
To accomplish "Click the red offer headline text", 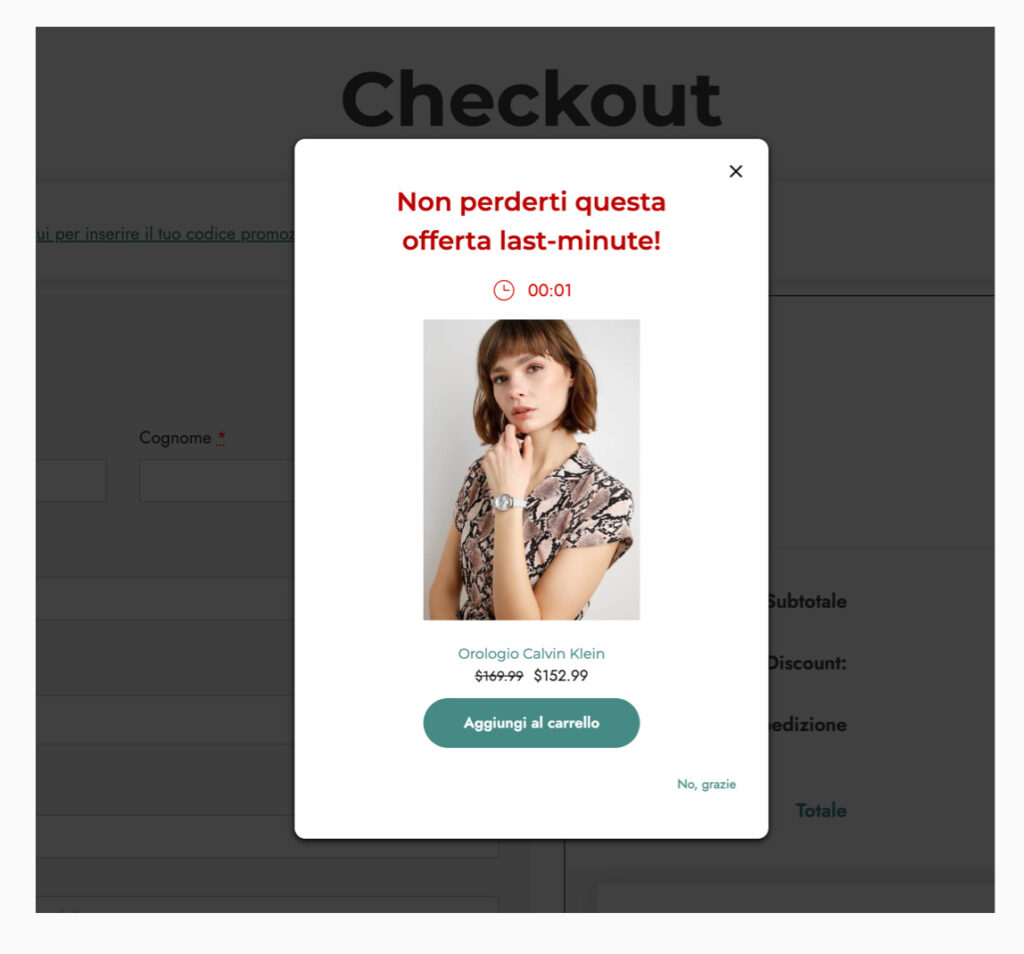I will (531, 221).
